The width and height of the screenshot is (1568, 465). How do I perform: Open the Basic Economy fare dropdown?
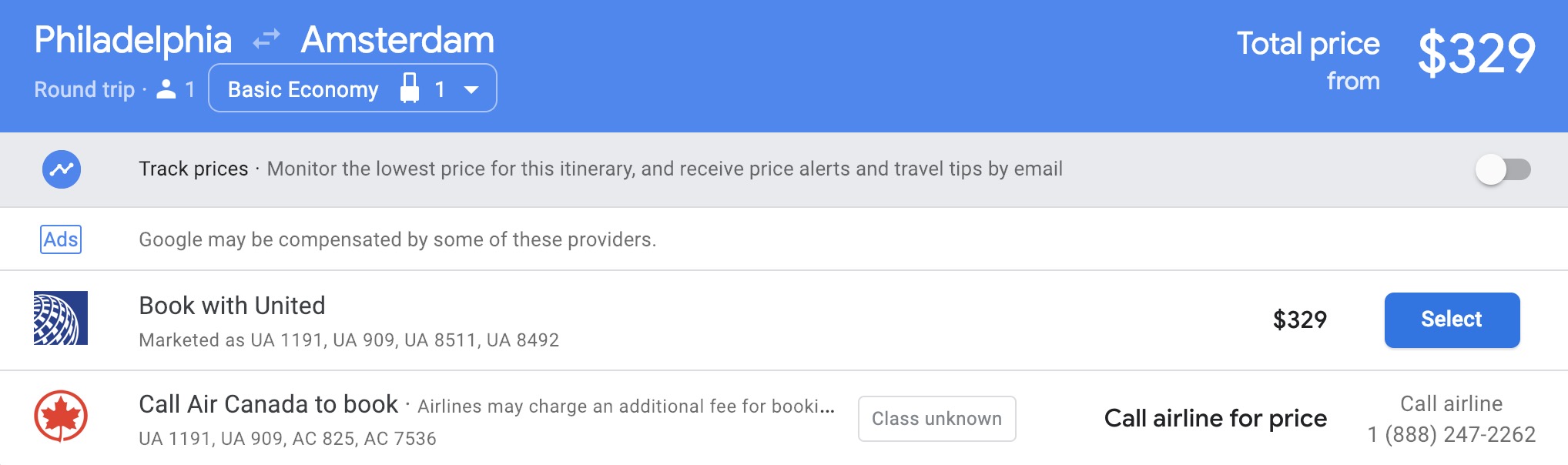[303, 89]
